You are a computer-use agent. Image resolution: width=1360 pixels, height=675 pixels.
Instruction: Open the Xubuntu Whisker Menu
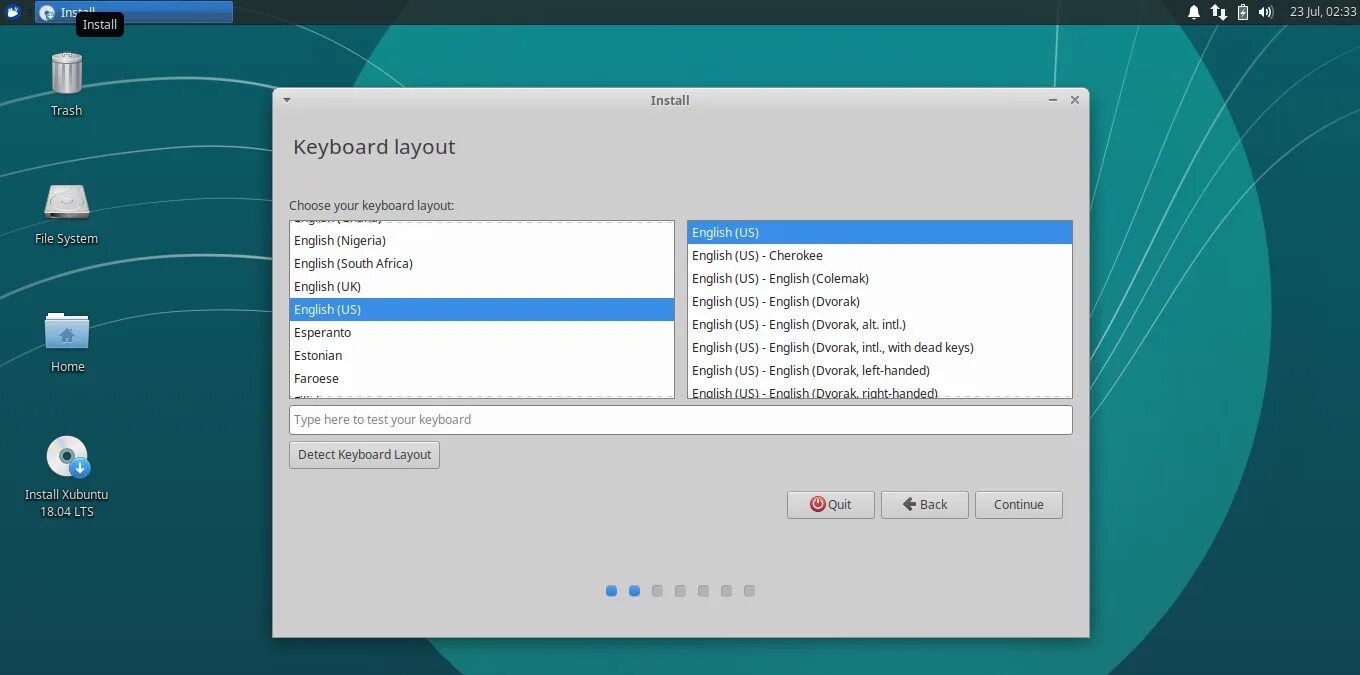coord(11,11)
